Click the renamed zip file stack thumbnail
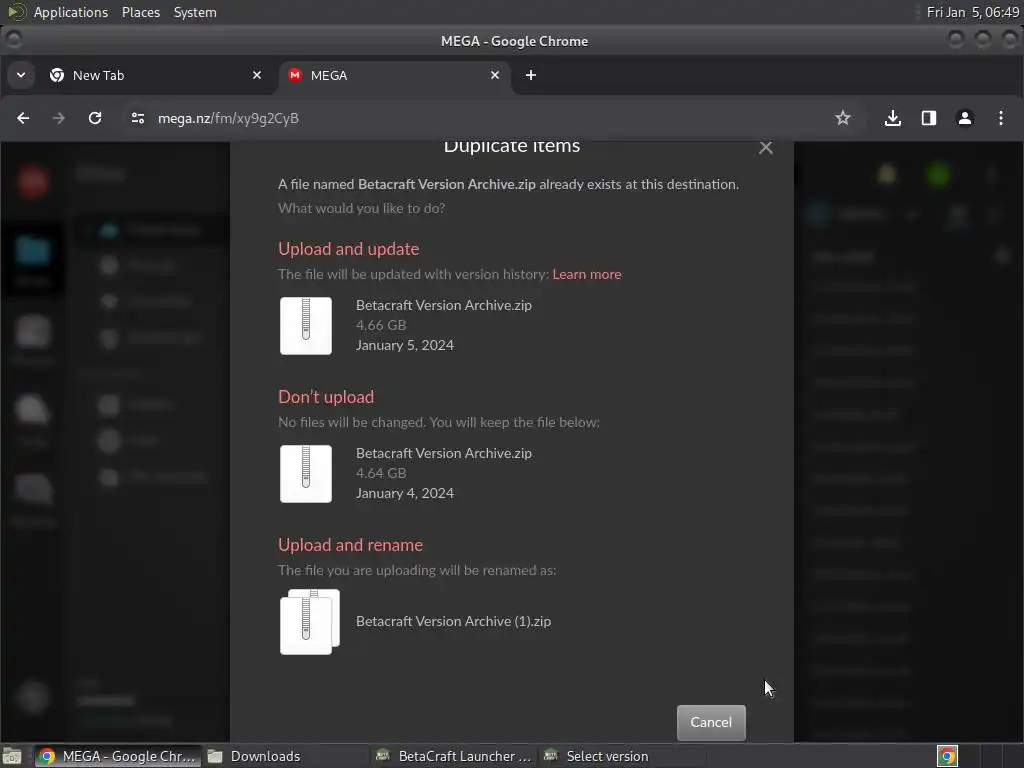This screenshot has width=1024, height=768. click(x=310, y=622)
